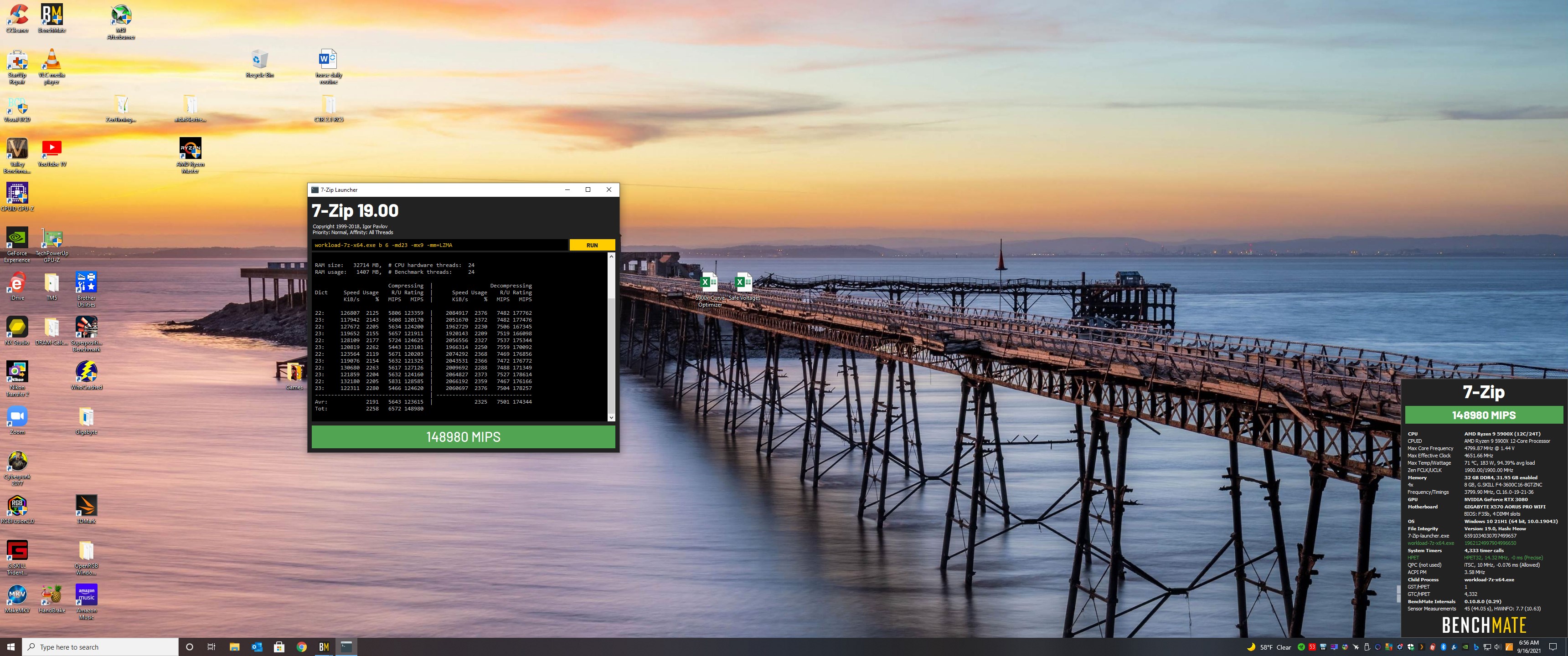
Task: Click the Cortana circle on taskbar
Action: coord(189,647)
